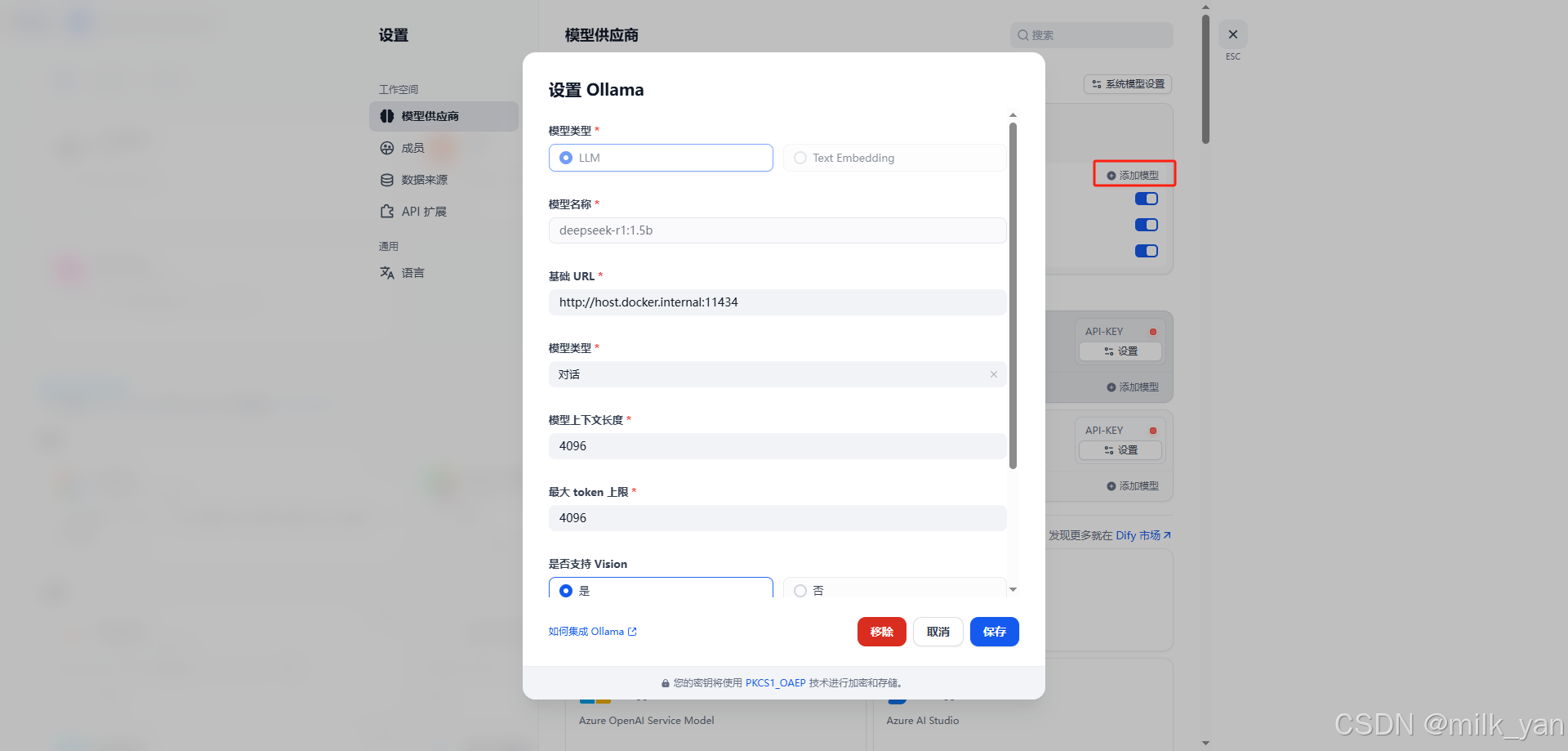Toggle the first model switch under 添加模型
Image resolution: width=1568 pixels, height=751 pixels.
(1147, 199)
